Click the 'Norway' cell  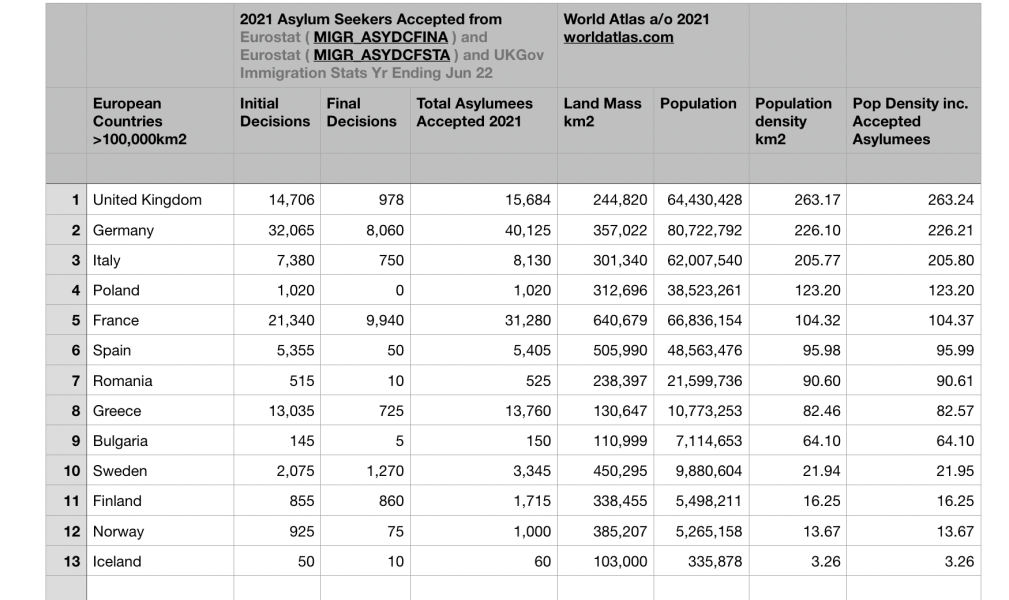tap(160, 531)
